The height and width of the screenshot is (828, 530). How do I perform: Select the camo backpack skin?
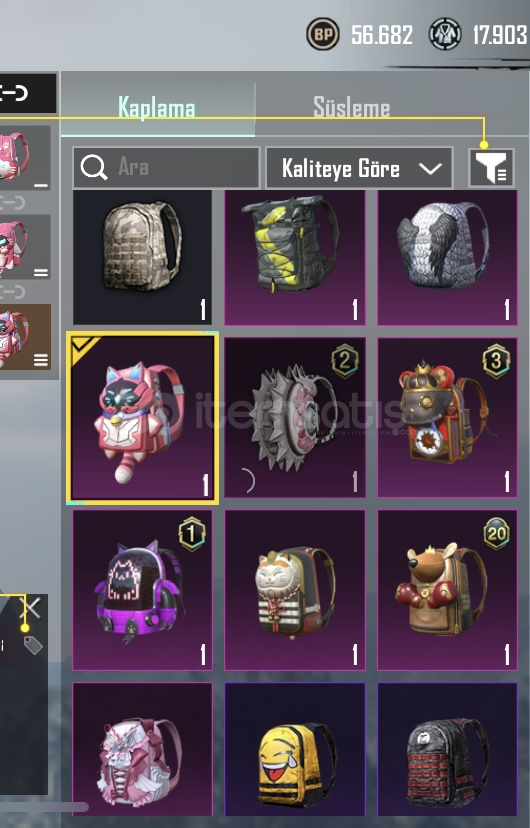pos(143,258)
